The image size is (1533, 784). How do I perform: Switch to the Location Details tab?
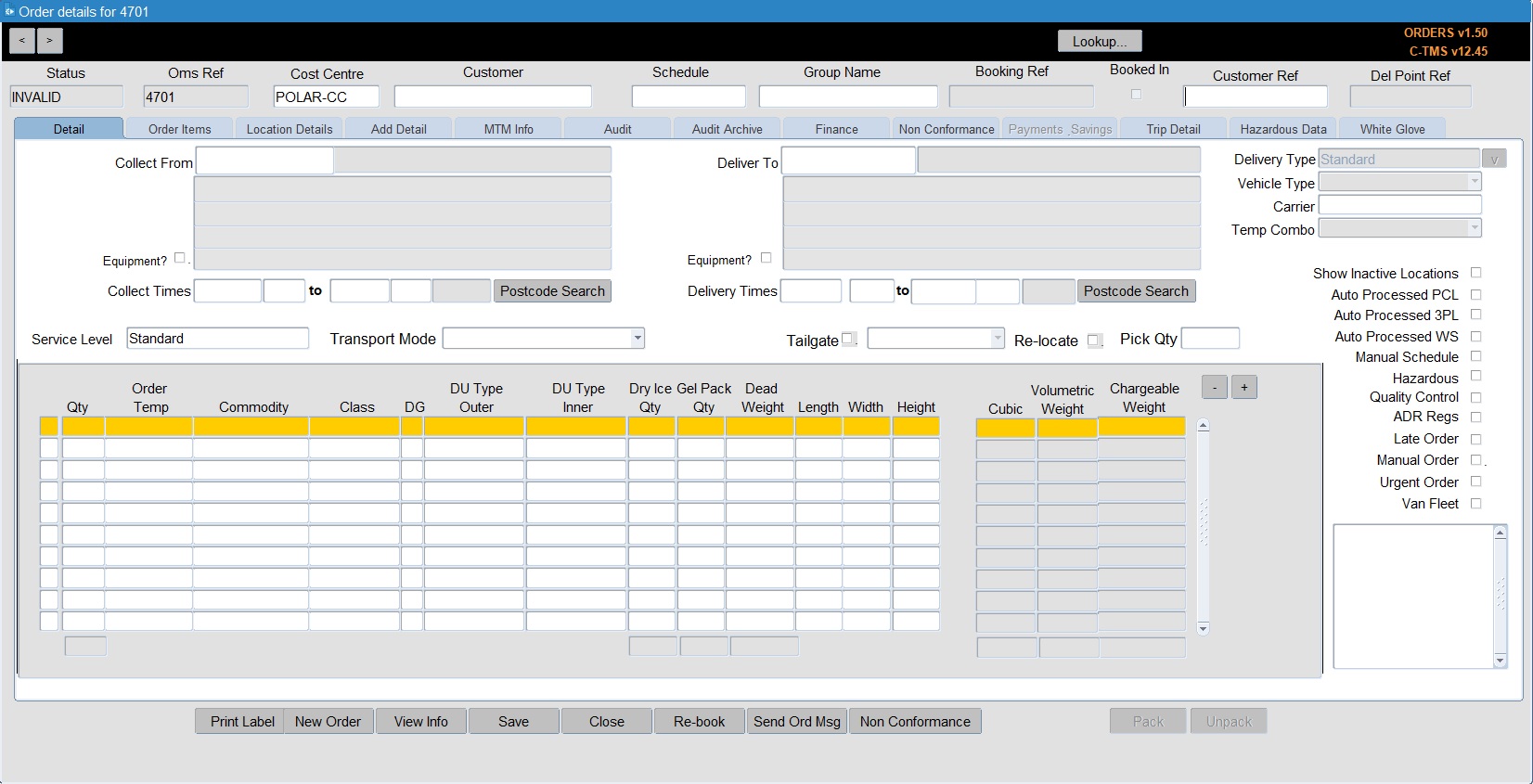pyautogui.click(x=290, y=129)
